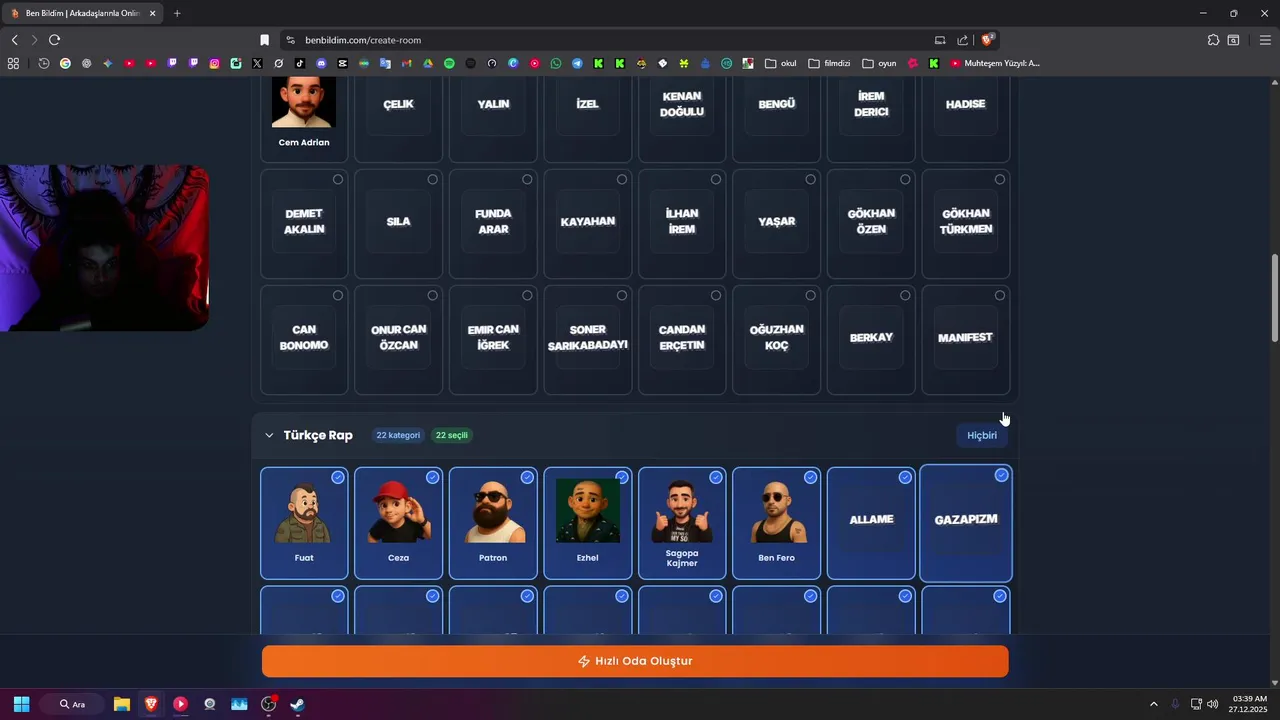Screen dimensions: 1280x720
Task: Bookmark this page via address bar icon
Action: pyautogui.click(x=264, y=40)
